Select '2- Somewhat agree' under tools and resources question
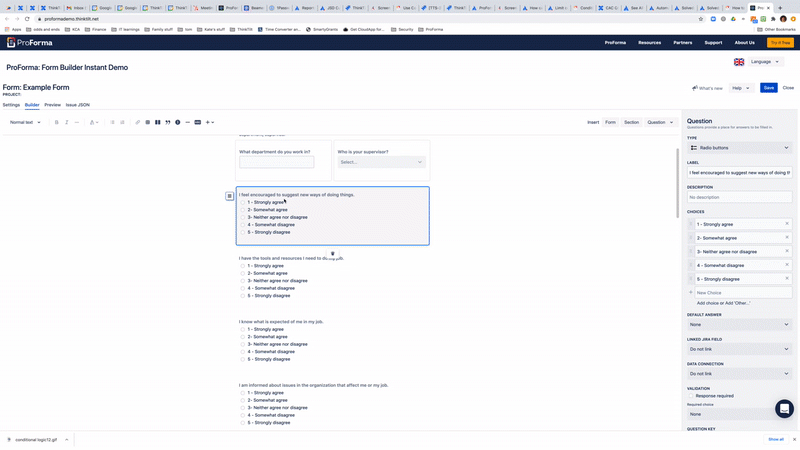Image resolution: width=800 pixels, height=450 pixels. click(243, 273)
